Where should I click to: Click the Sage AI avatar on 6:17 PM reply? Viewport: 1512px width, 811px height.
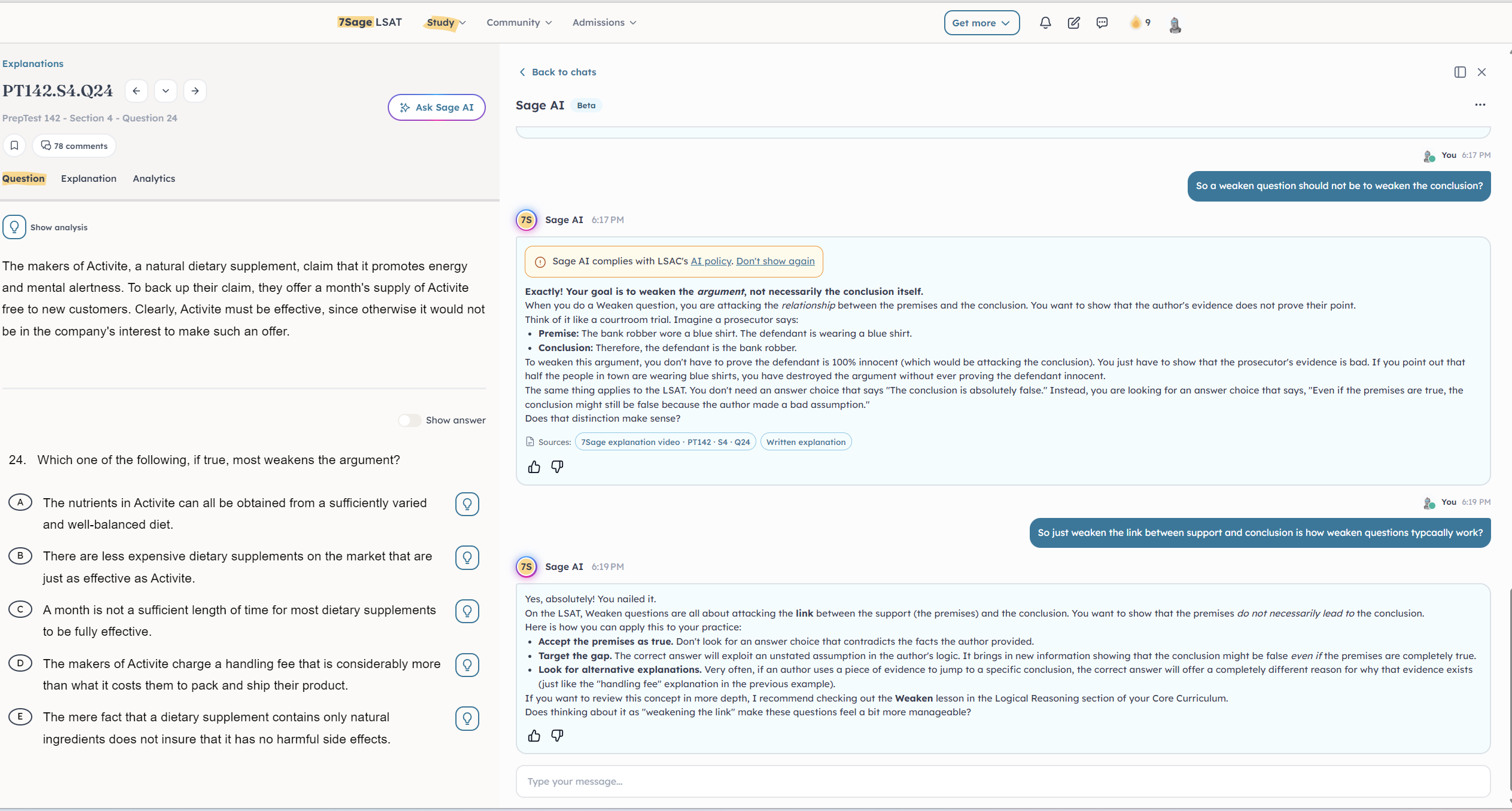coord(527,219)
